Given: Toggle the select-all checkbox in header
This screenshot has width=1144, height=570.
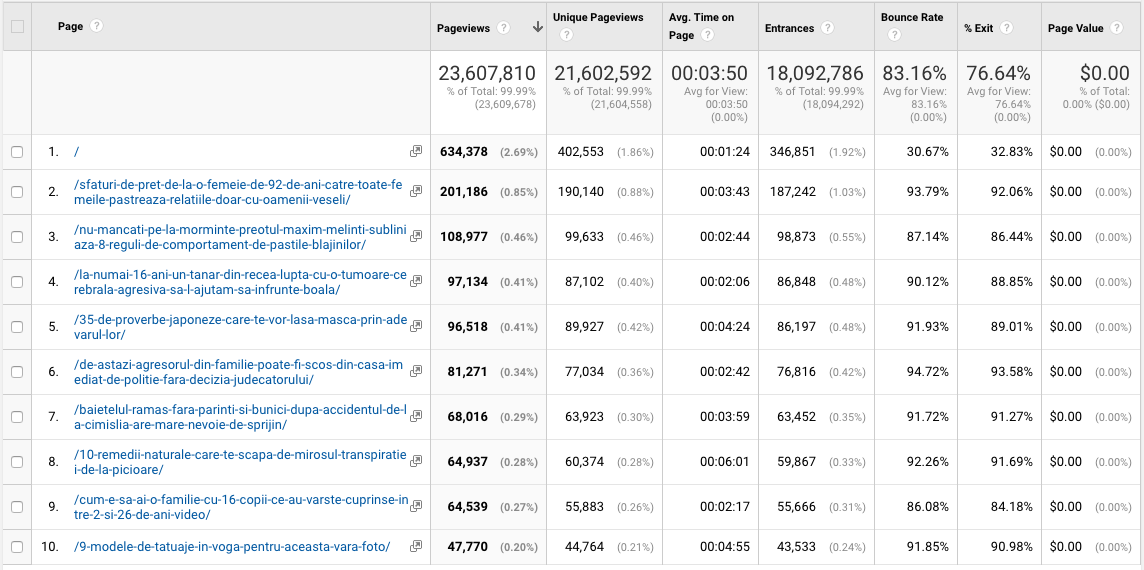Looking at the screenshot, I should pos(16,27).
